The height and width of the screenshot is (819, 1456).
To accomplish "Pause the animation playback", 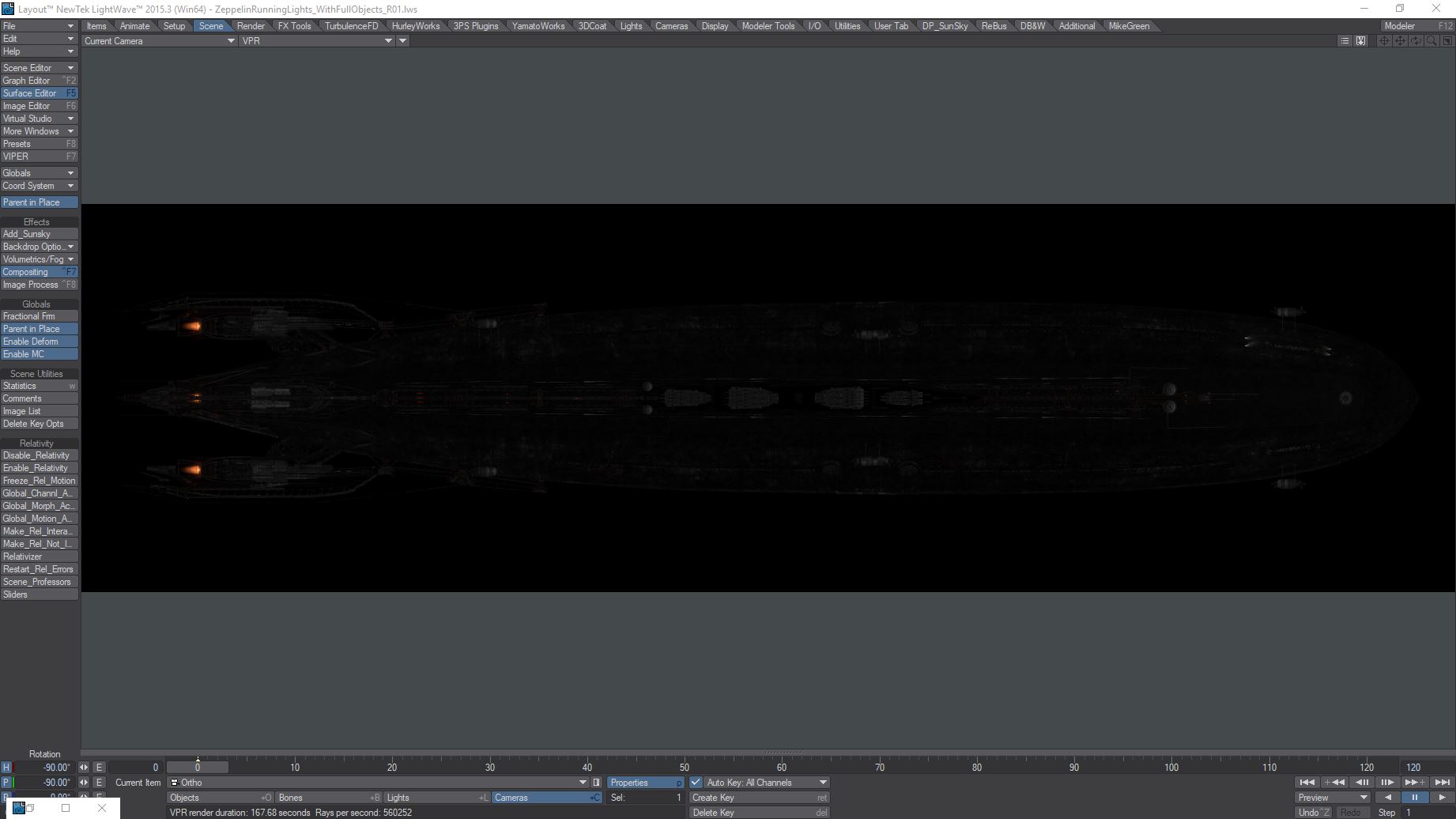I will click(x=1414, y=798).
